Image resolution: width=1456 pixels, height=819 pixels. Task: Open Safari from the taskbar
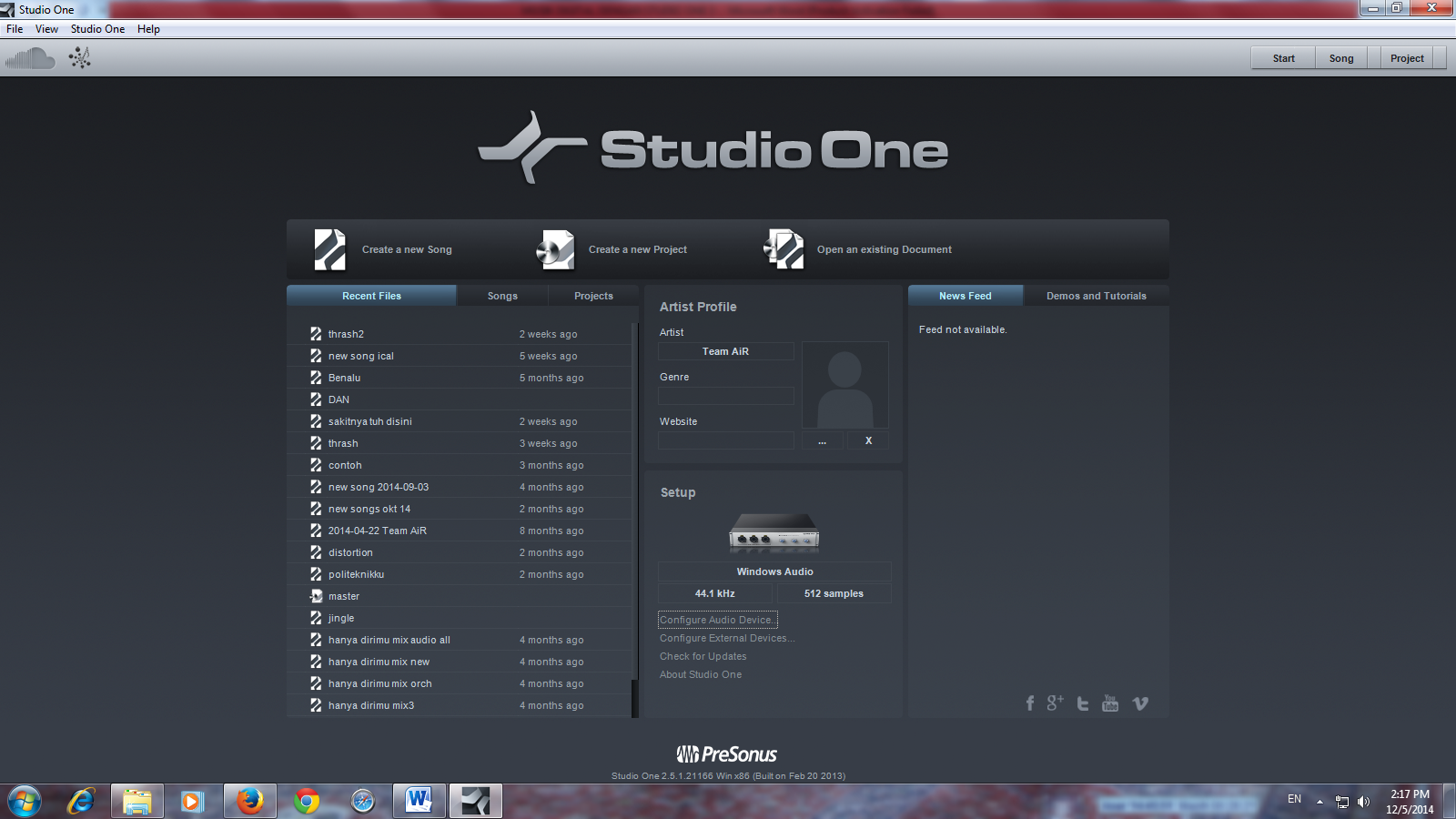[363, 802]
